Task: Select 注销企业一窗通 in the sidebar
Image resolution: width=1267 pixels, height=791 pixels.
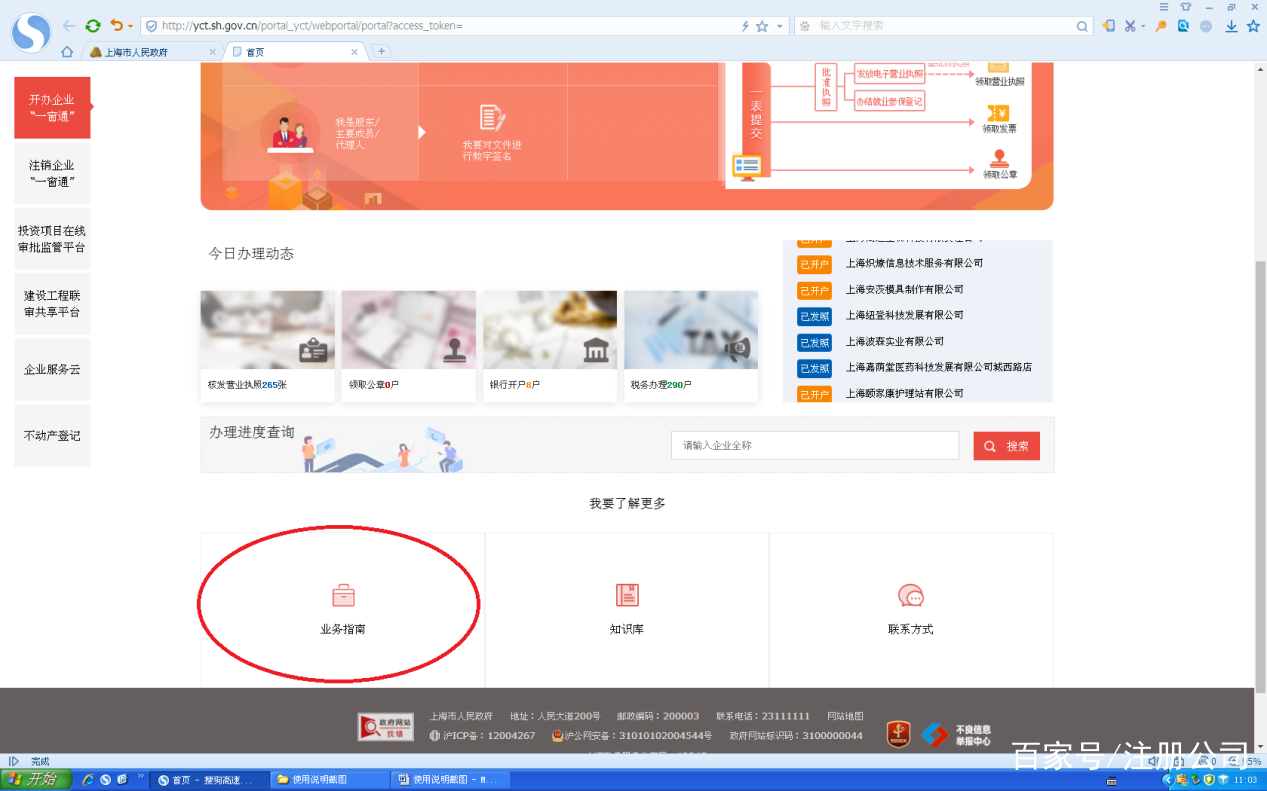Action: pyautogui.click(x=51, y=172)
